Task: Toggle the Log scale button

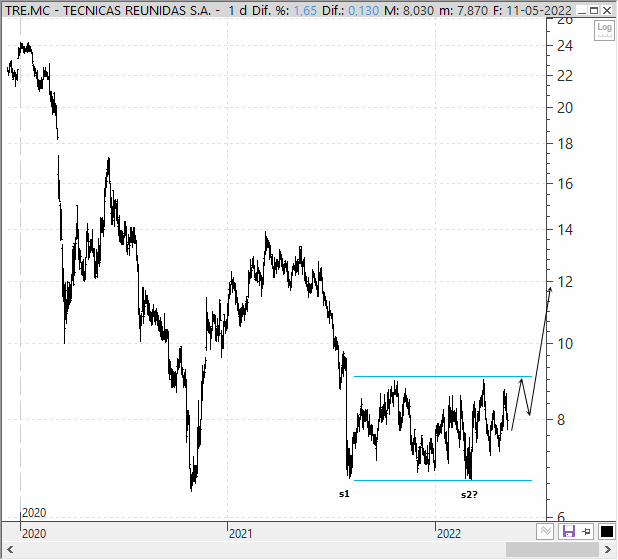Action: (x=604, y=30)
